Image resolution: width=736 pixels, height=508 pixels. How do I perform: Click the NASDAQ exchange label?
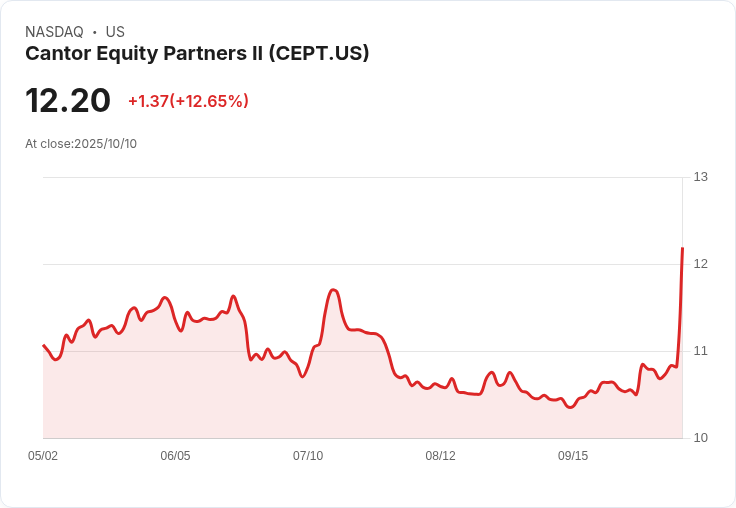click(x=54, y=32)
